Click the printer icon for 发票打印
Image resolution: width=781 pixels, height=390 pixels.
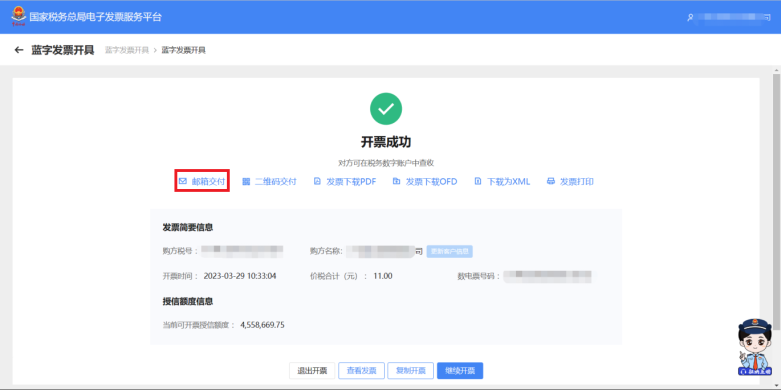551,182
